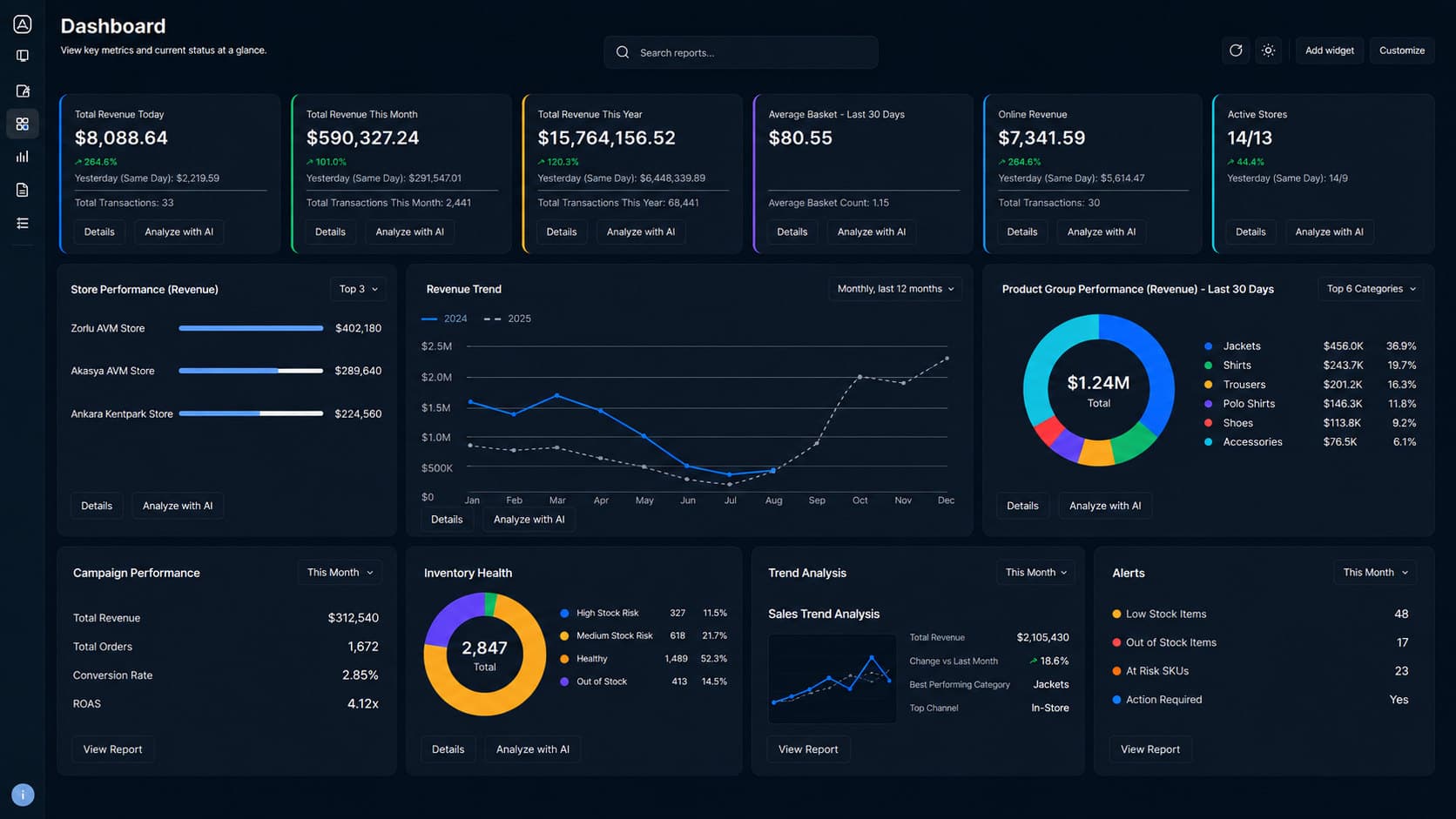The image size is (1456, 819).
Task: Click the blue info icon at sidebar bottom
Action: coord(23,795)
